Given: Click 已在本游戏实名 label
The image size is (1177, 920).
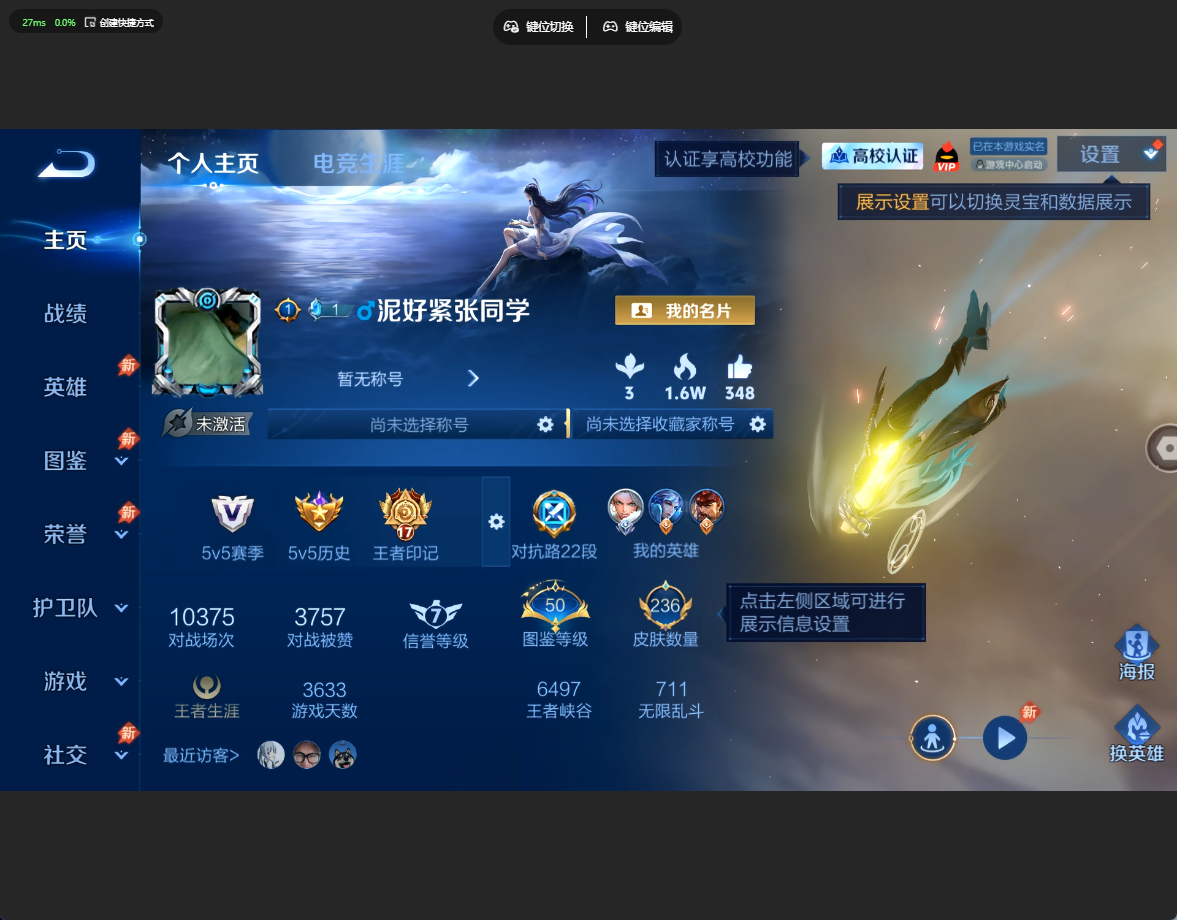Looking at the screenshot, I should [x=1008, y=146].
